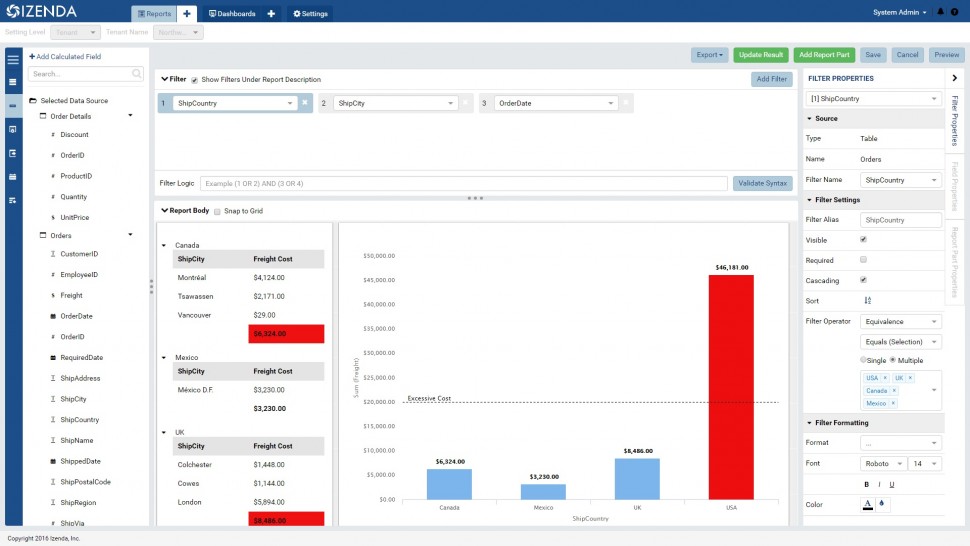Open the hamburger menu in left sidebar
Image resolution: width=970 pixels, height=546 pixels.
pyautogui.click(x=13, y=59)
